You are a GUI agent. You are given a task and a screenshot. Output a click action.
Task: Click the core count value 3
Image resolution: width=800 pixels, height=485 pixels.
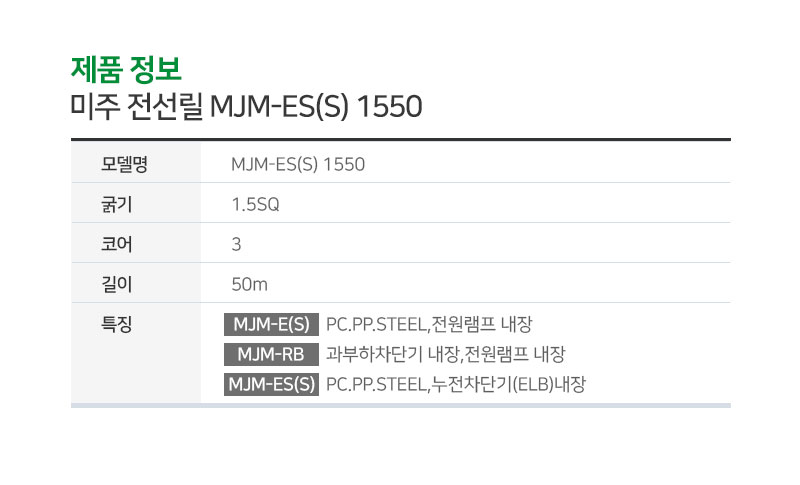(x=236, y=244)
